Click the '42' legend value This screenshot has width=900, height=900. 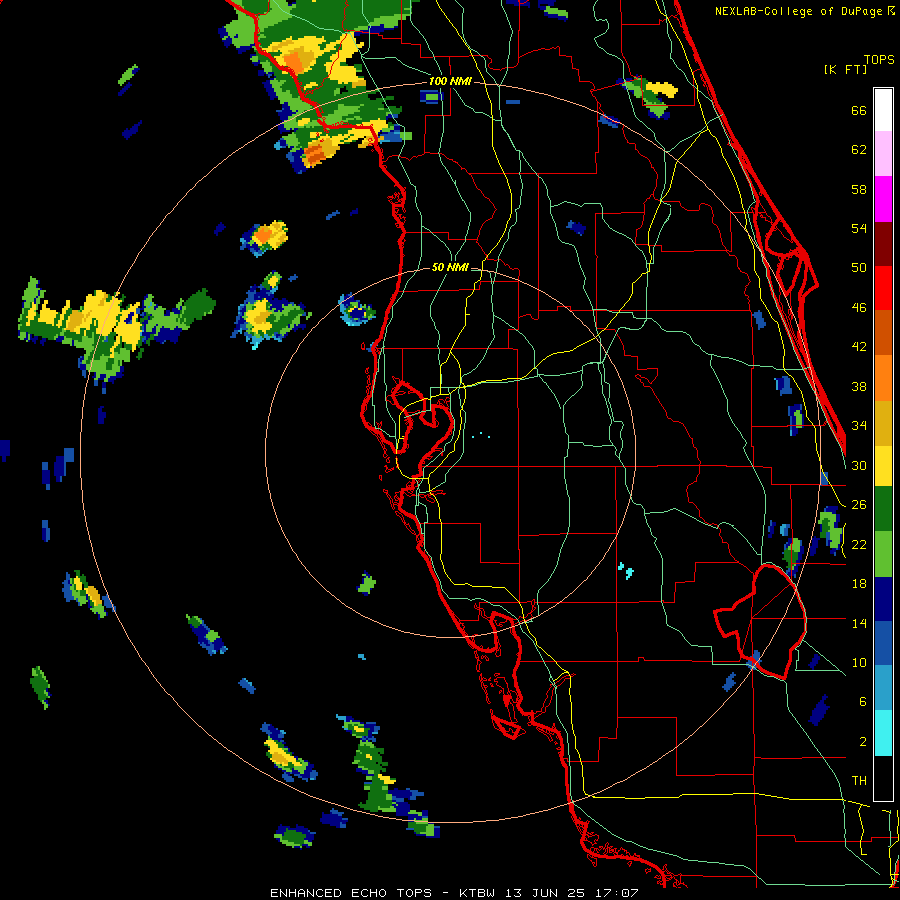tap(859, 347)
